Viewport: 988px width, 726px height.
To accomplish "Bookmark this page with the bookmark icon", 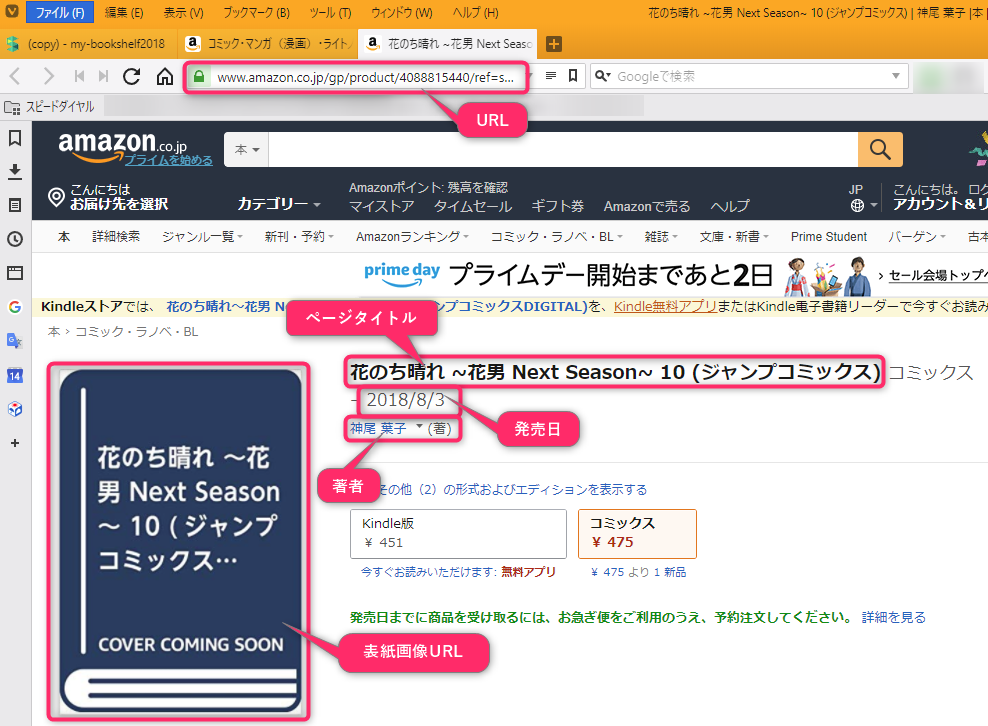I will 573,76.
